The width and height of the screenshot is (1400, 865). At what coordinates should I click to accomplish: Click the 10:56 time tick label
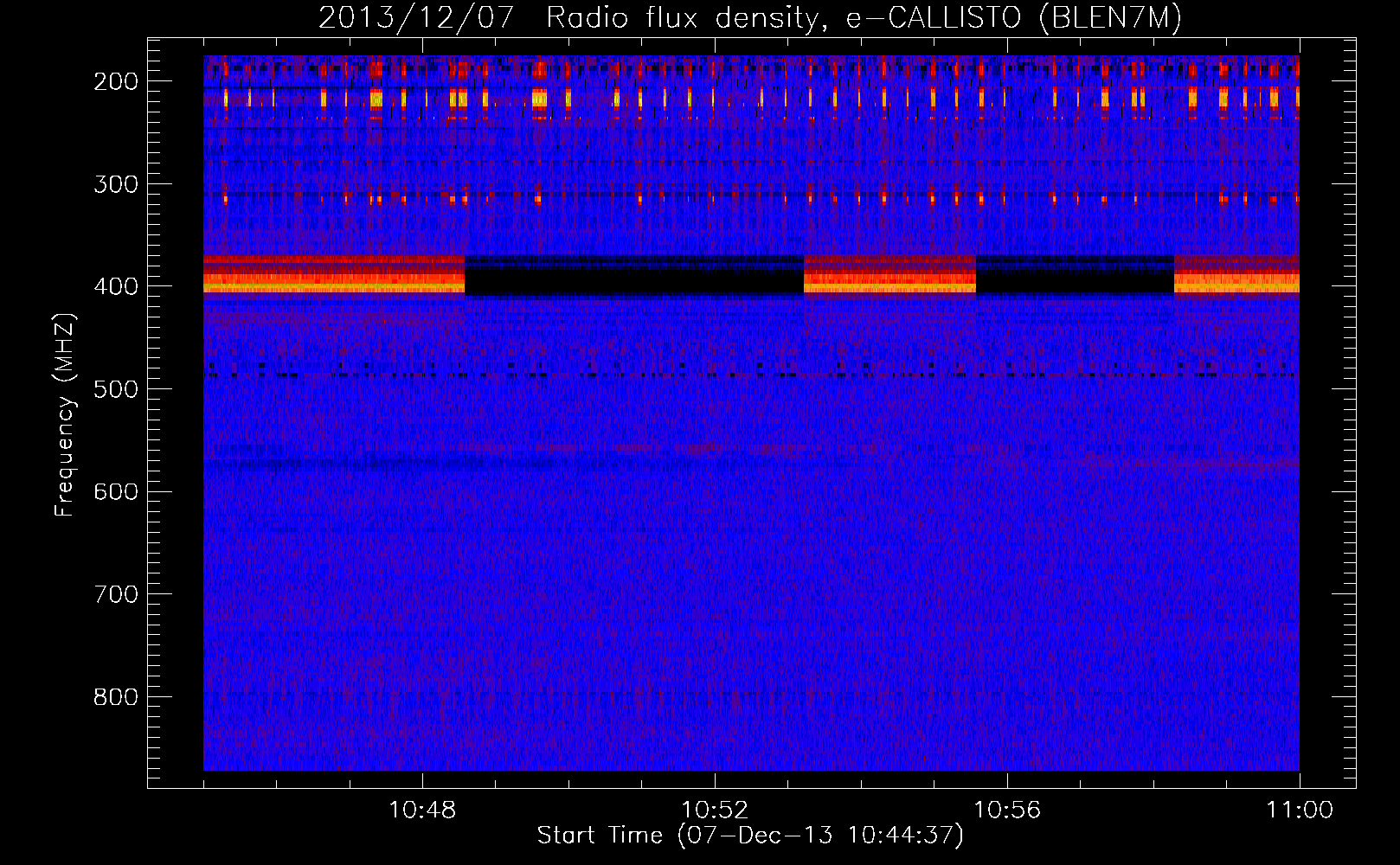(1007, 811)
